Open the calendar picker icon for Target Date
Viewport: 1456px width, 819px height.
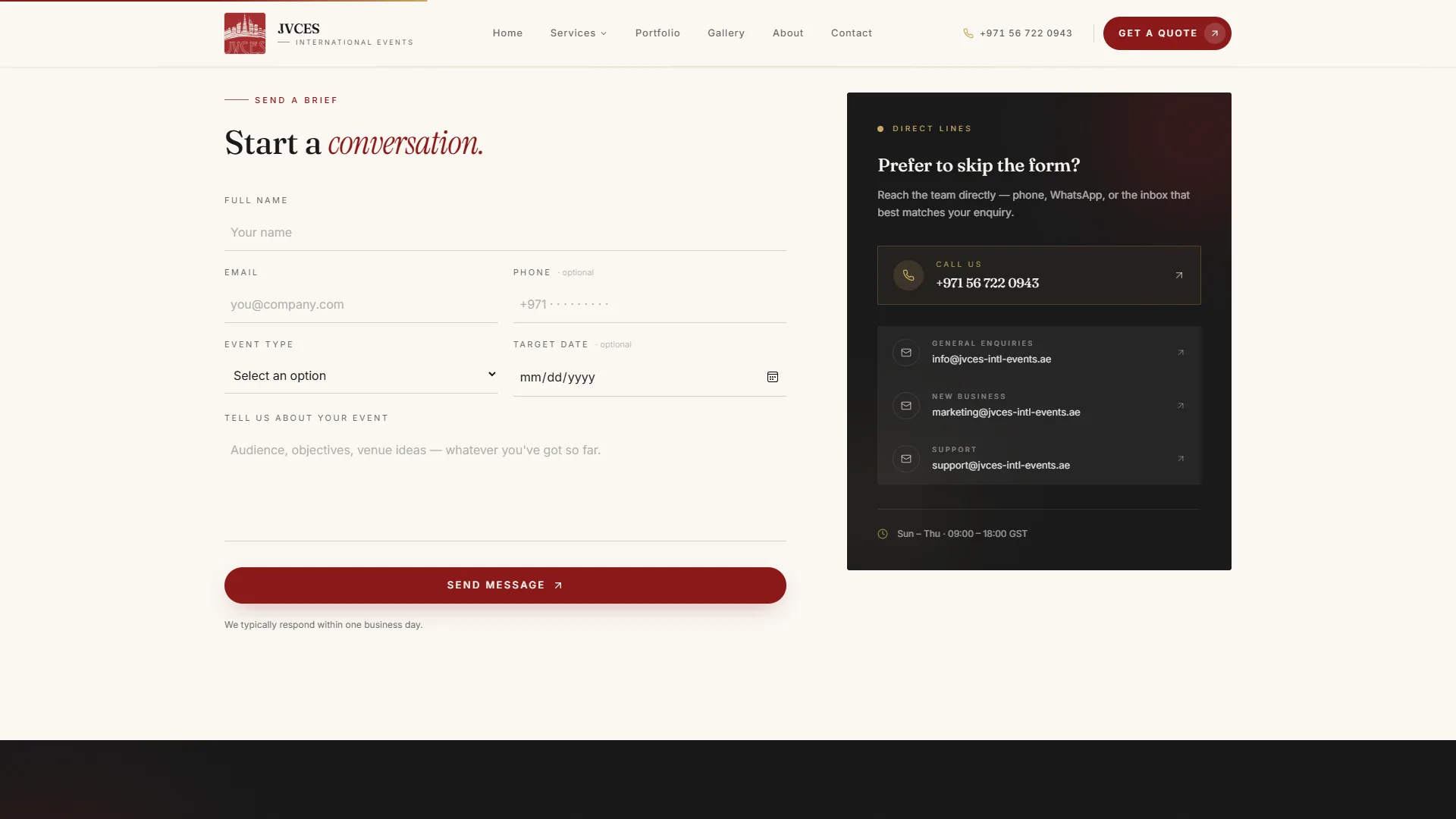click(x=773, y=377)
